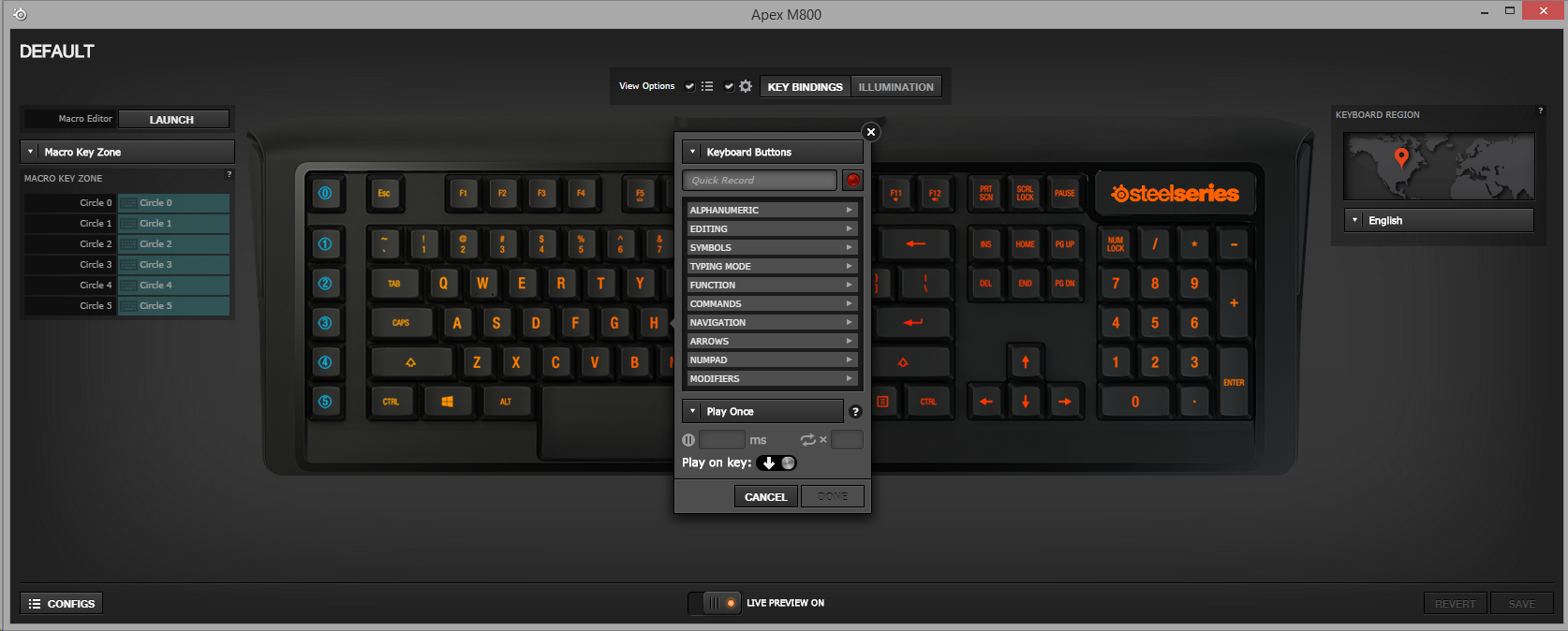Switch the Live Preview toggle off
Image resolution: width=1568 pixels, height=631 pixels.
(717, 603)
